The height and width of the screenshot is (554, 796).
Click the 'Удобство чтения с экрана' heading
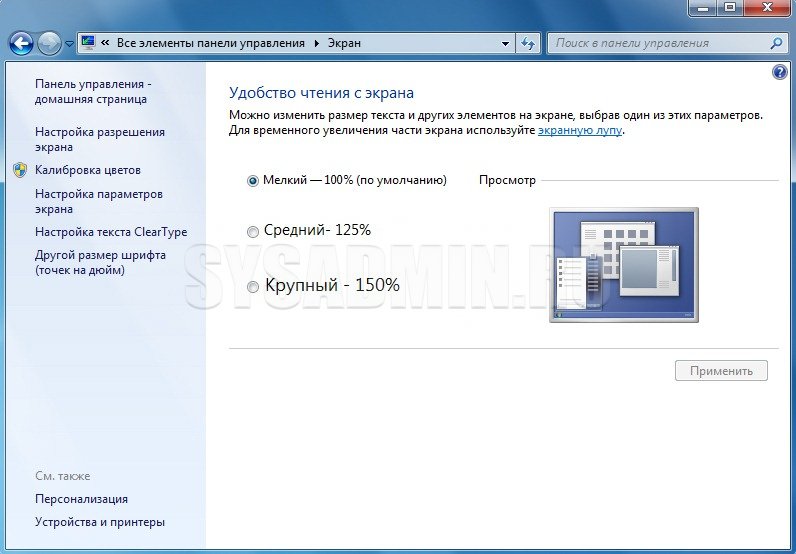point(321,93)
